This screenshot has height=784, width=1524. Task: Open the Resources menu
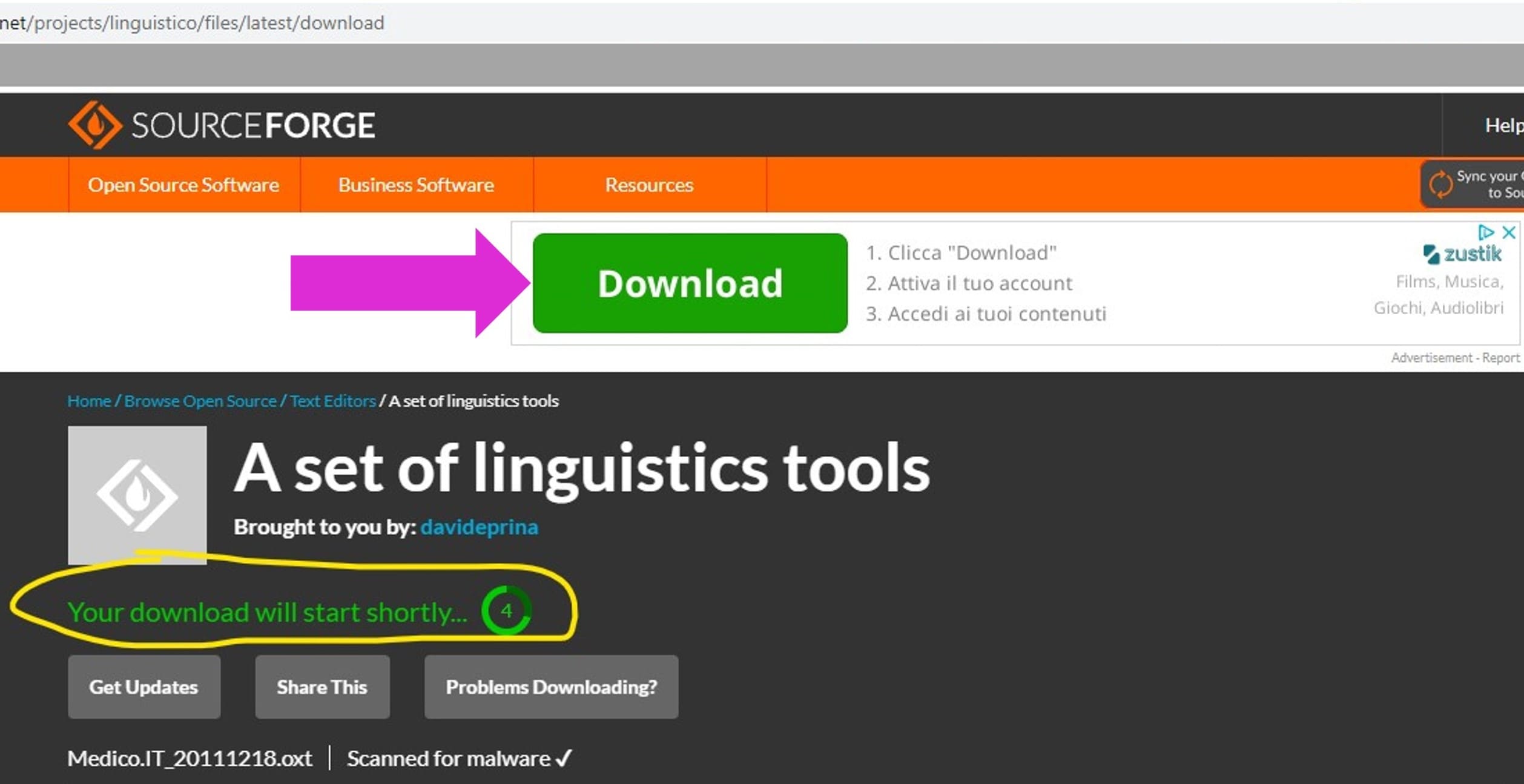coord(650,185)
